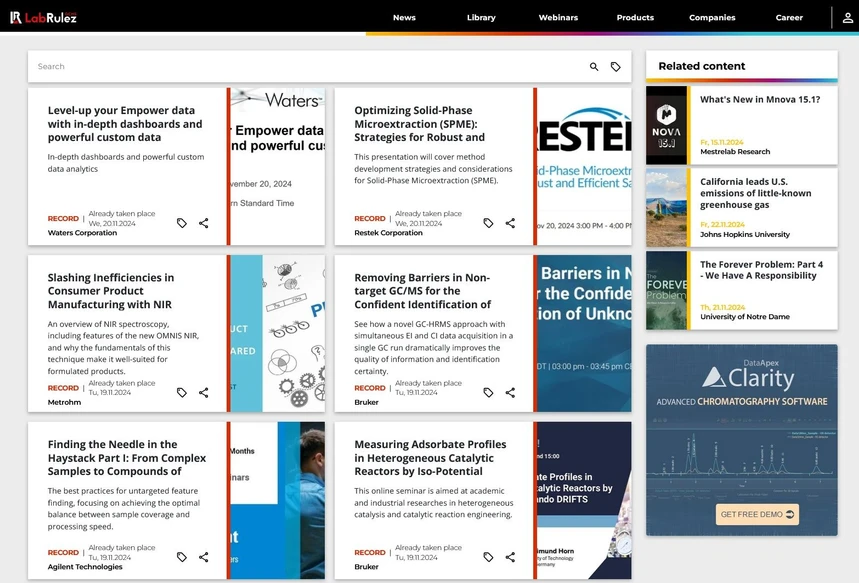The image size is (859, 583).
Task: Open the tag filter icon in search bar
Action: pyautogui.click(x=616, y=66)
